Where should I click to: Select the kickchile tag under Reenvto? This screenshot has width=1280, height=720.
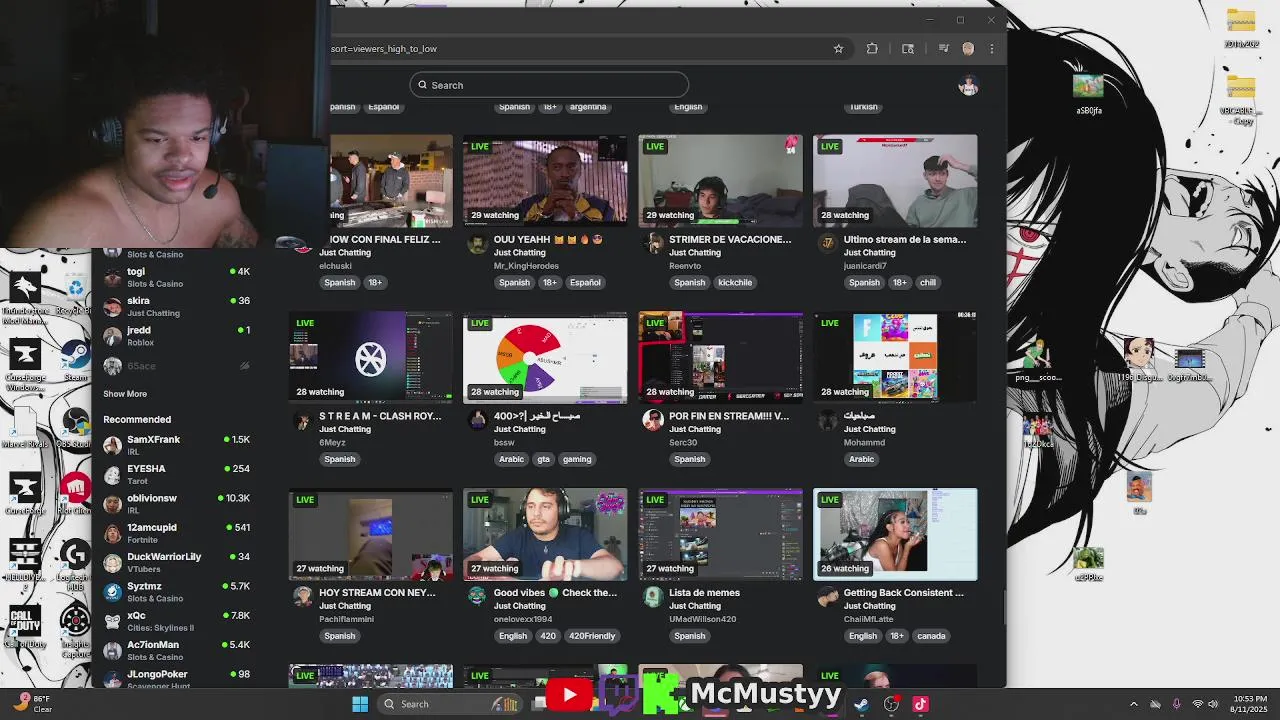[735, 282]
